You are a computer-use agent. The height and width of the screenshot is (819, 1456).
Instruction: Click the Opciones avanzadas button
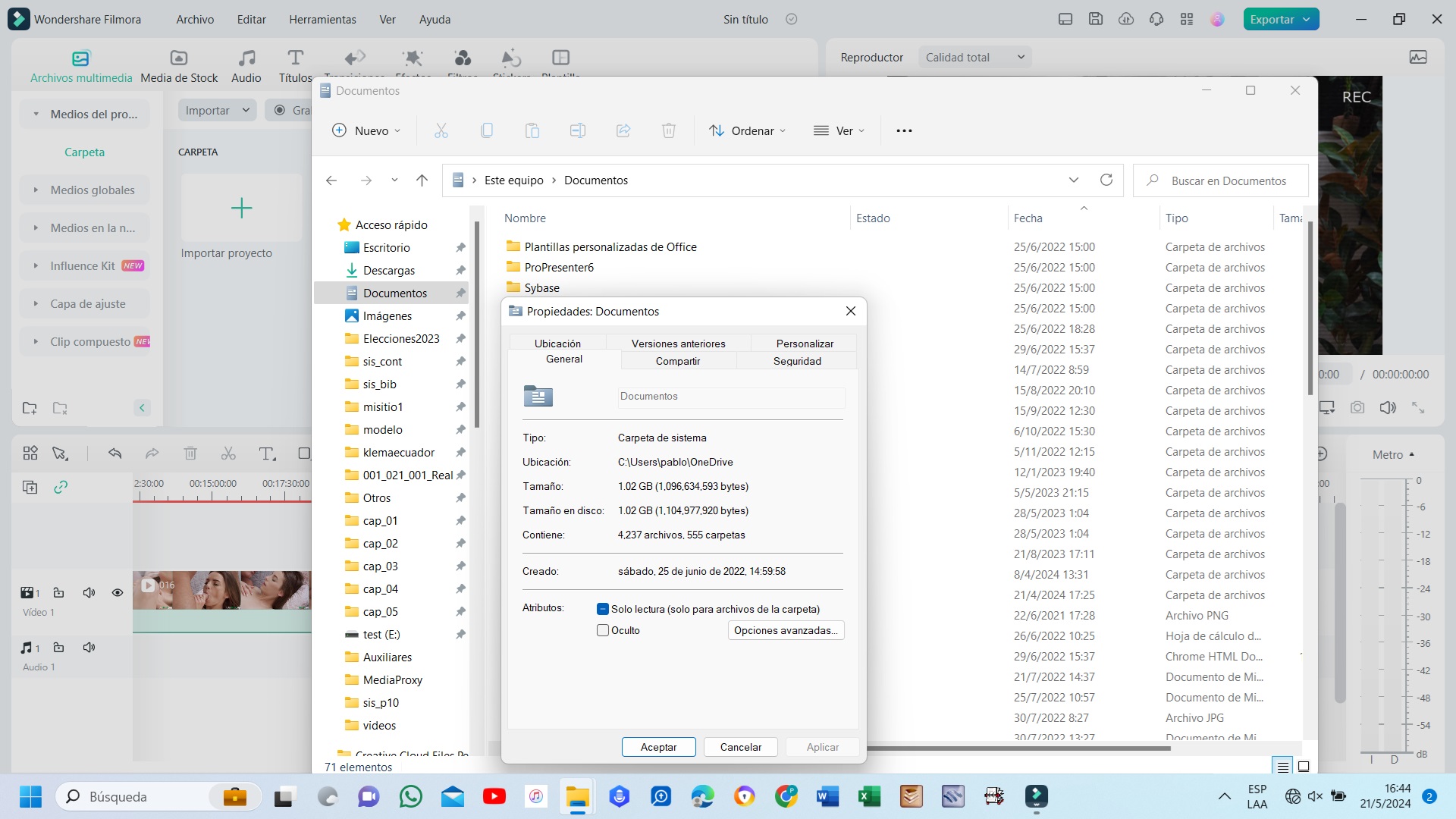[786, 630]
